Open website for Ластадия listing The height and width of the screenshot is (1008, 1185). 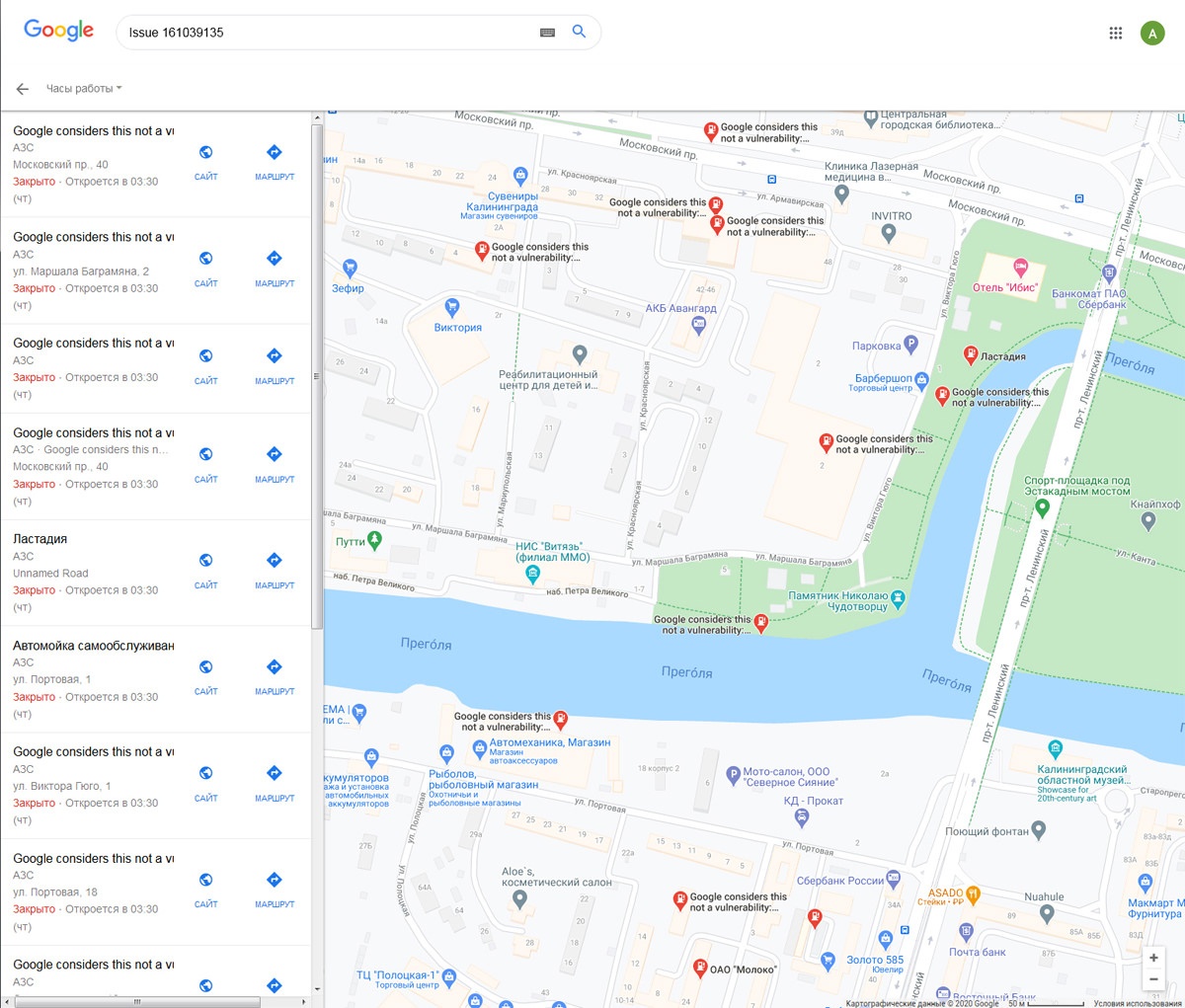pos(205,570)
